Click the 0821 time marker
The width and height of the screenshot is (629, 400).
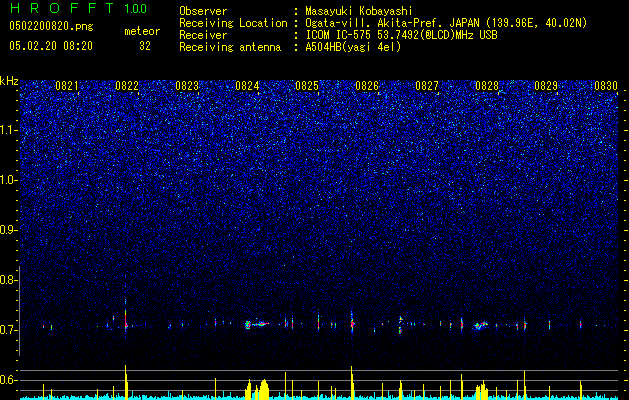point(67,86)
